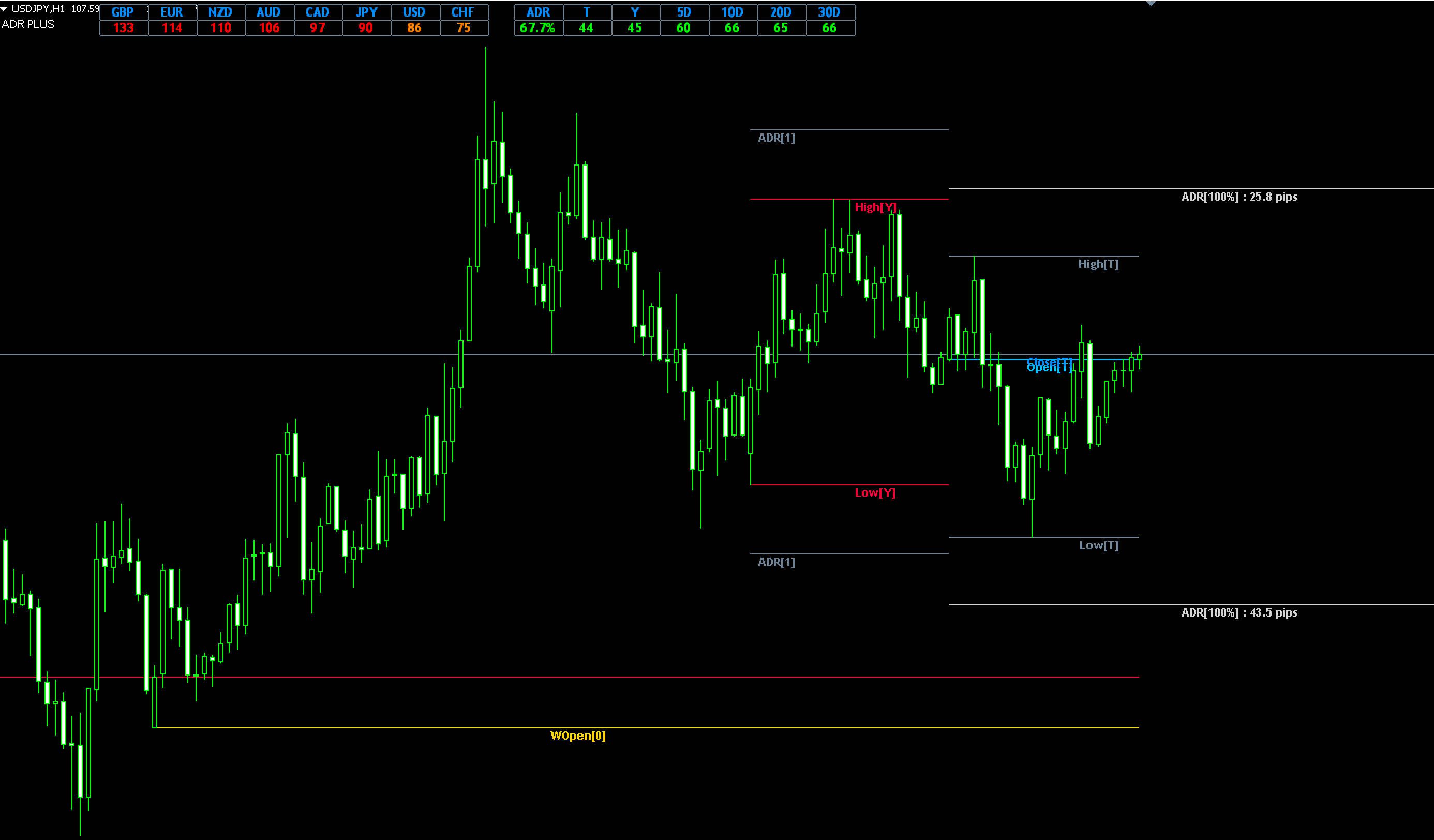
Task: Click the 66 value under 10D
Action: (733, 28)
